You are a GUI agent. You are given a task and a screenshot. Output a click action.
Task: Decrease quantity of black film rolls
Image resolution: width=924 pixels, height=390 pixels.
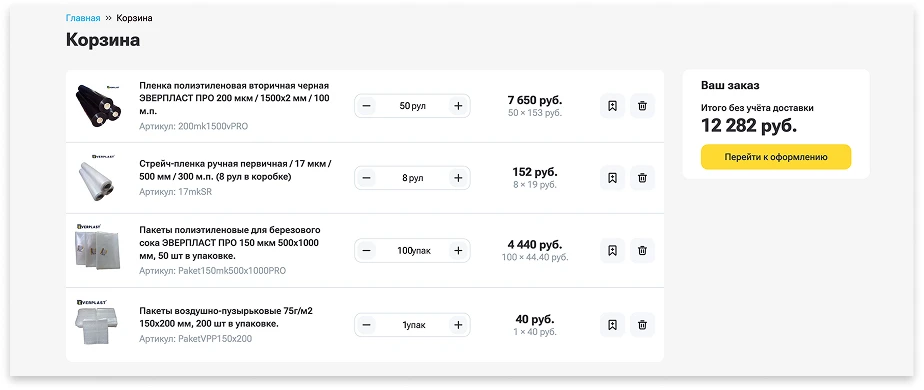coord(367,106)
